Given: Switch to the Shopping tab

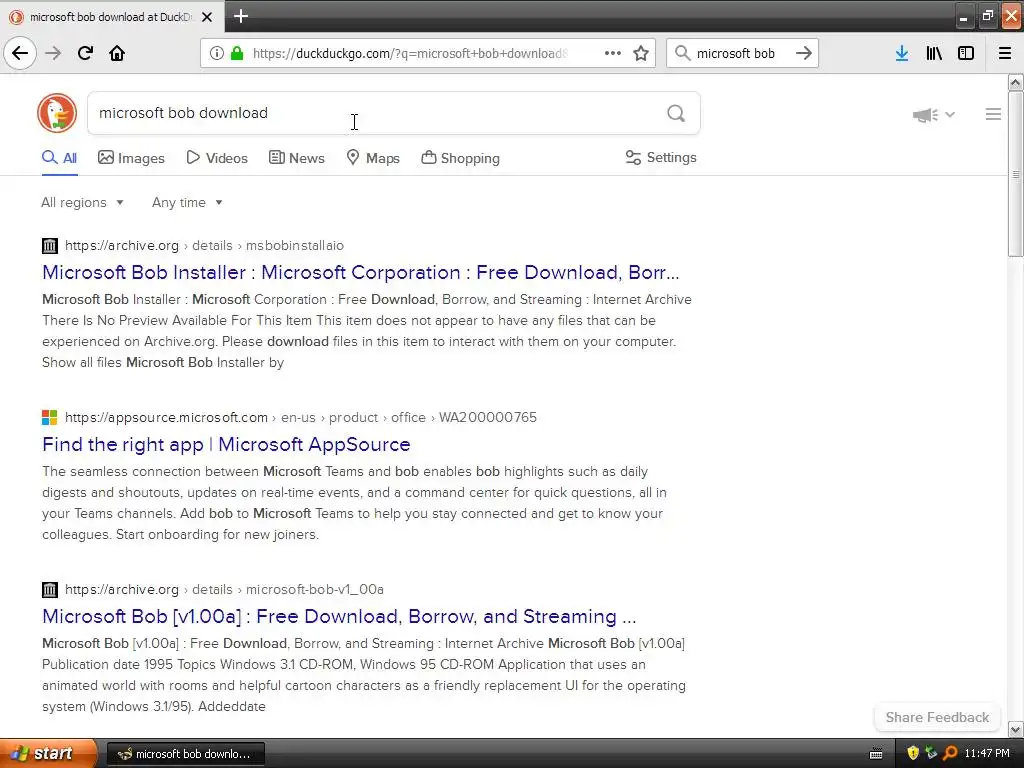Looking at the screenshot, I should click(460, 158).
